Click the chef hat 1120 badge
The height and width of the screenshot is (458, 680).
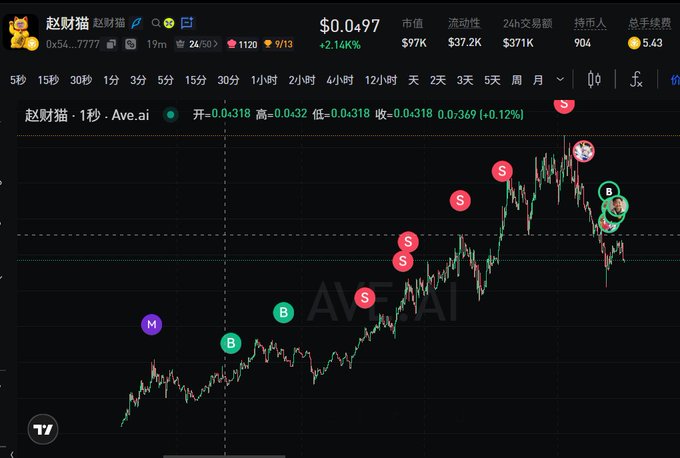[242, 44]
